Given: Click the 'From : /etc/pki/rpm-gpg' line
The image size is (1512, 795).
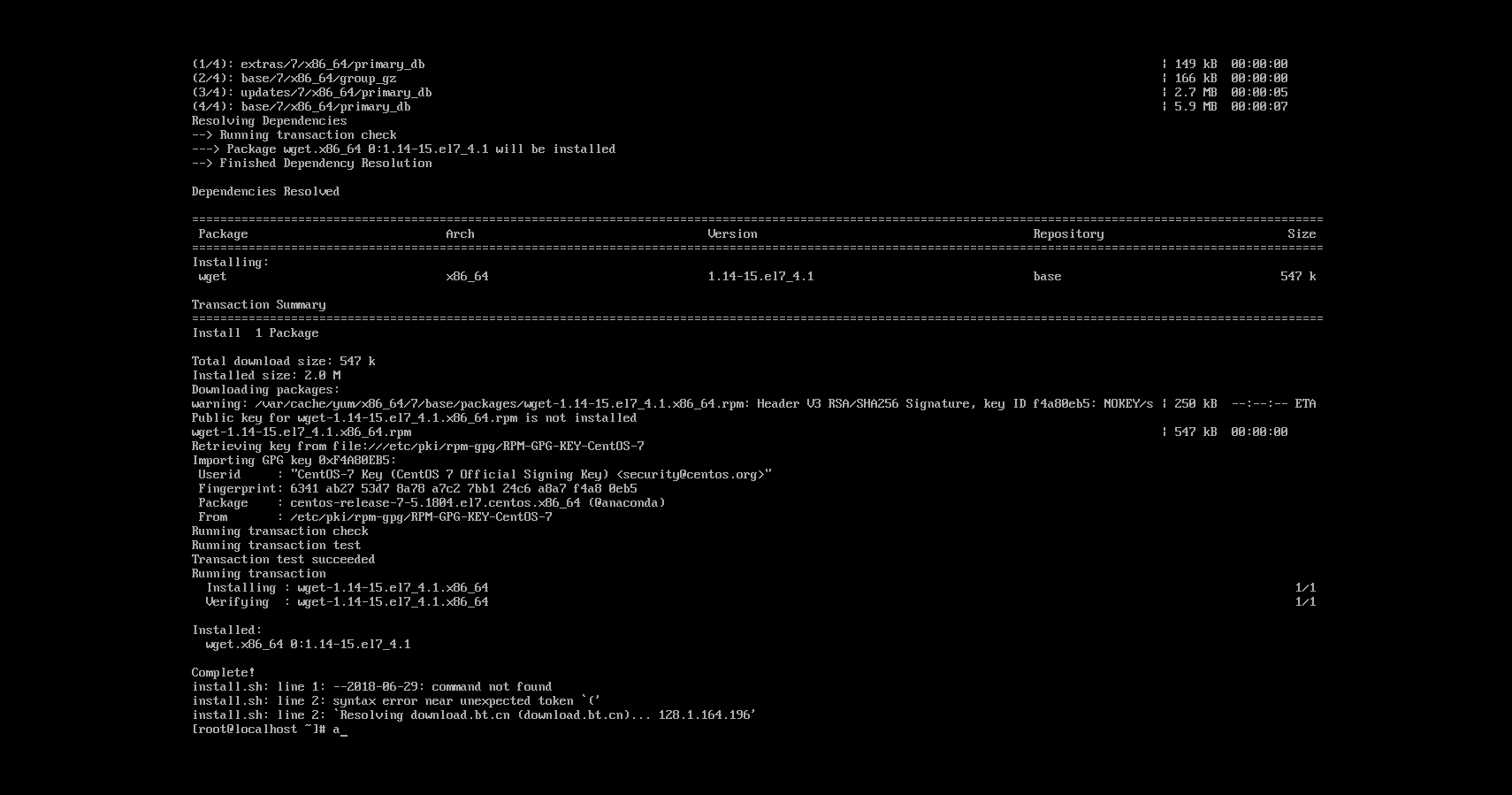Looking at the screenshot, I should tap(376, 516).
